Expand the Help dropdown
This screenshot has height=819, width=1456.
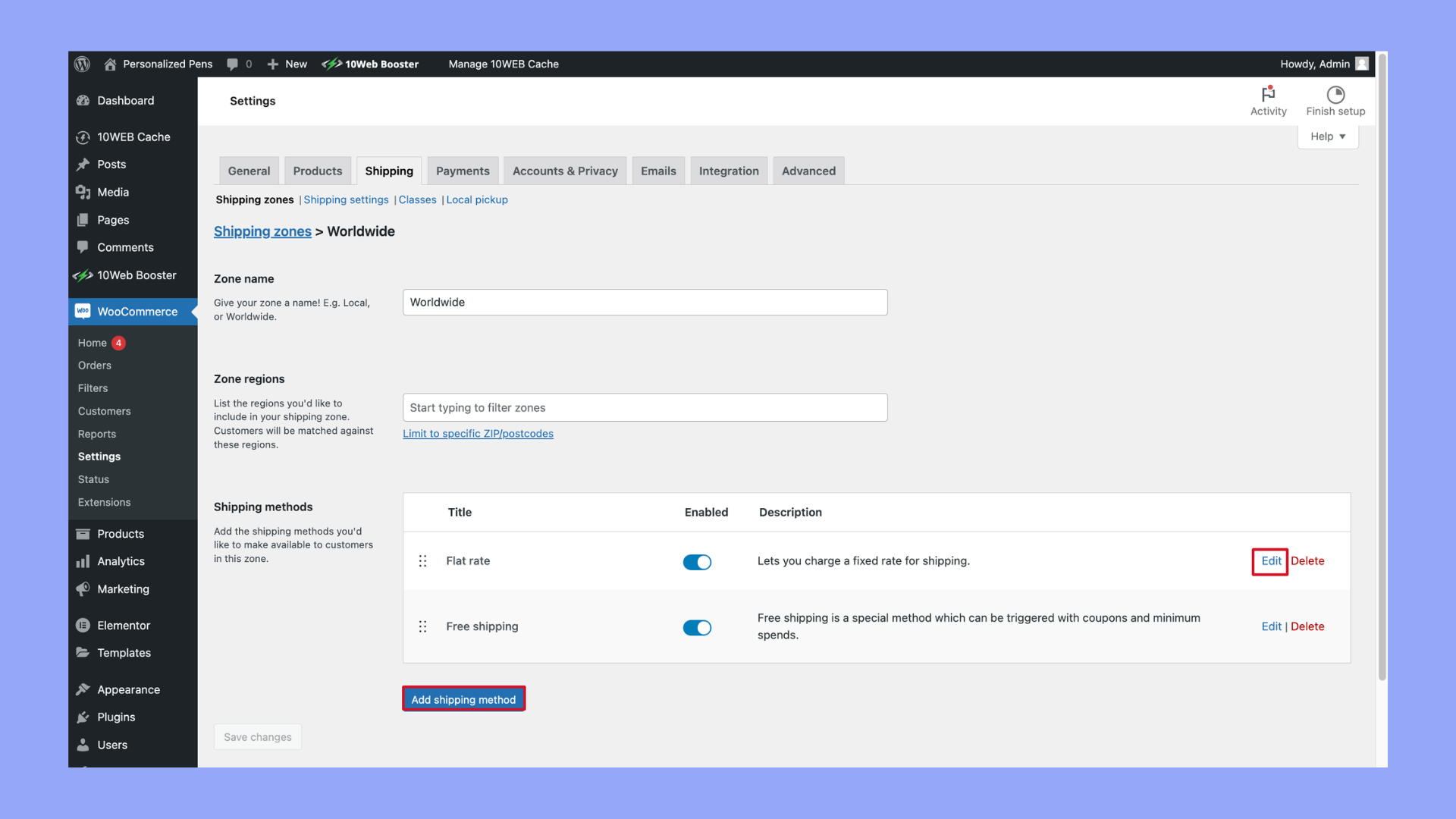[1327, 136]
